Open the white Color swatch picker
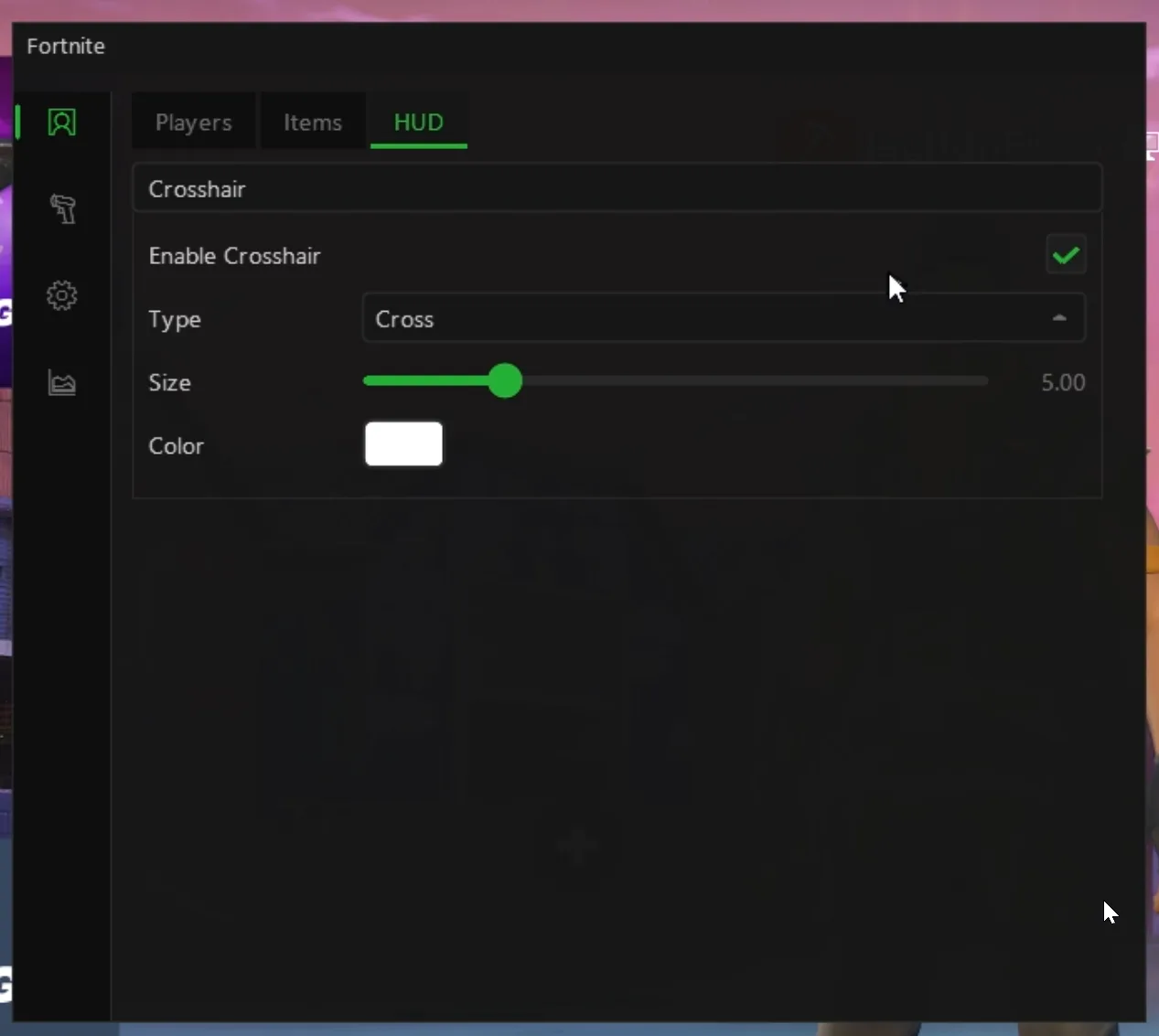 pyautogui.click(x=403, y=444)
